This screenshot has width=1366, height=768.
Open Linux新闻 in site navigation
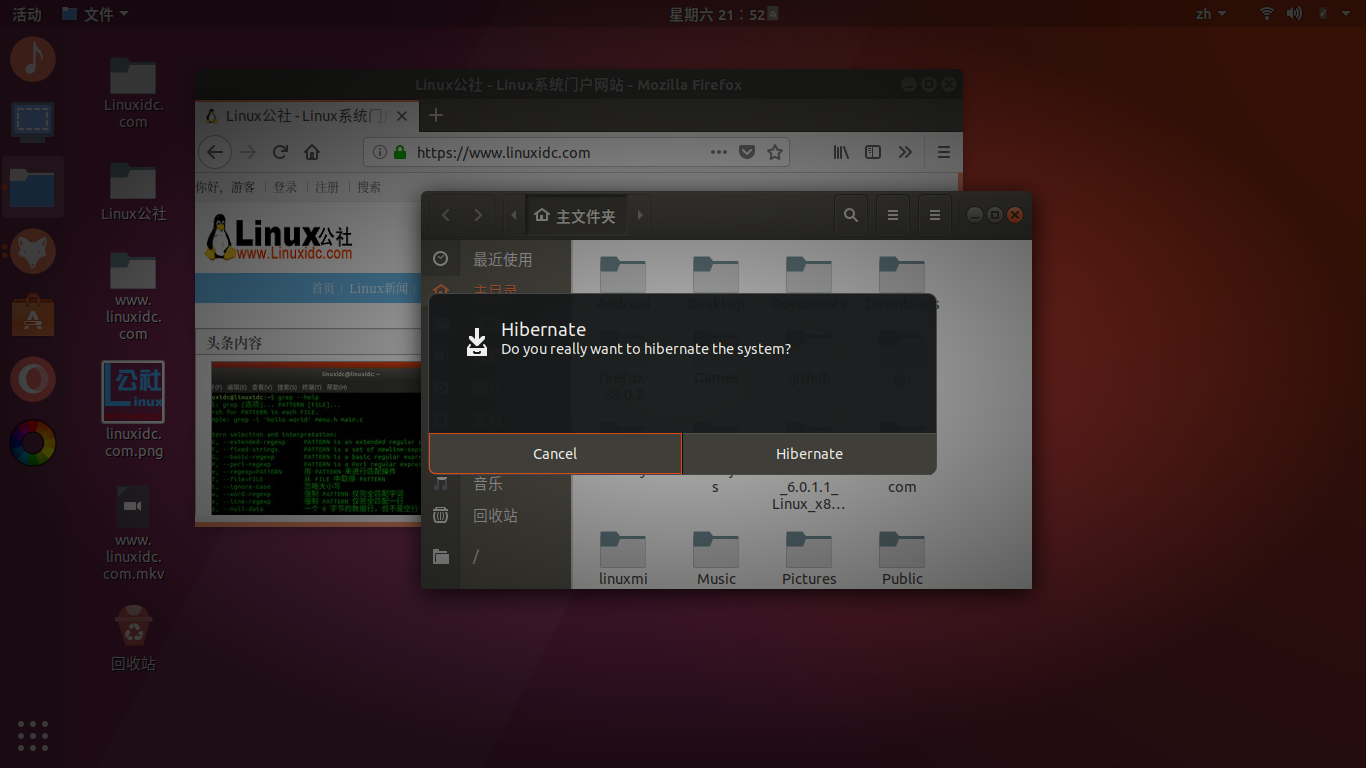click(379, 288)
